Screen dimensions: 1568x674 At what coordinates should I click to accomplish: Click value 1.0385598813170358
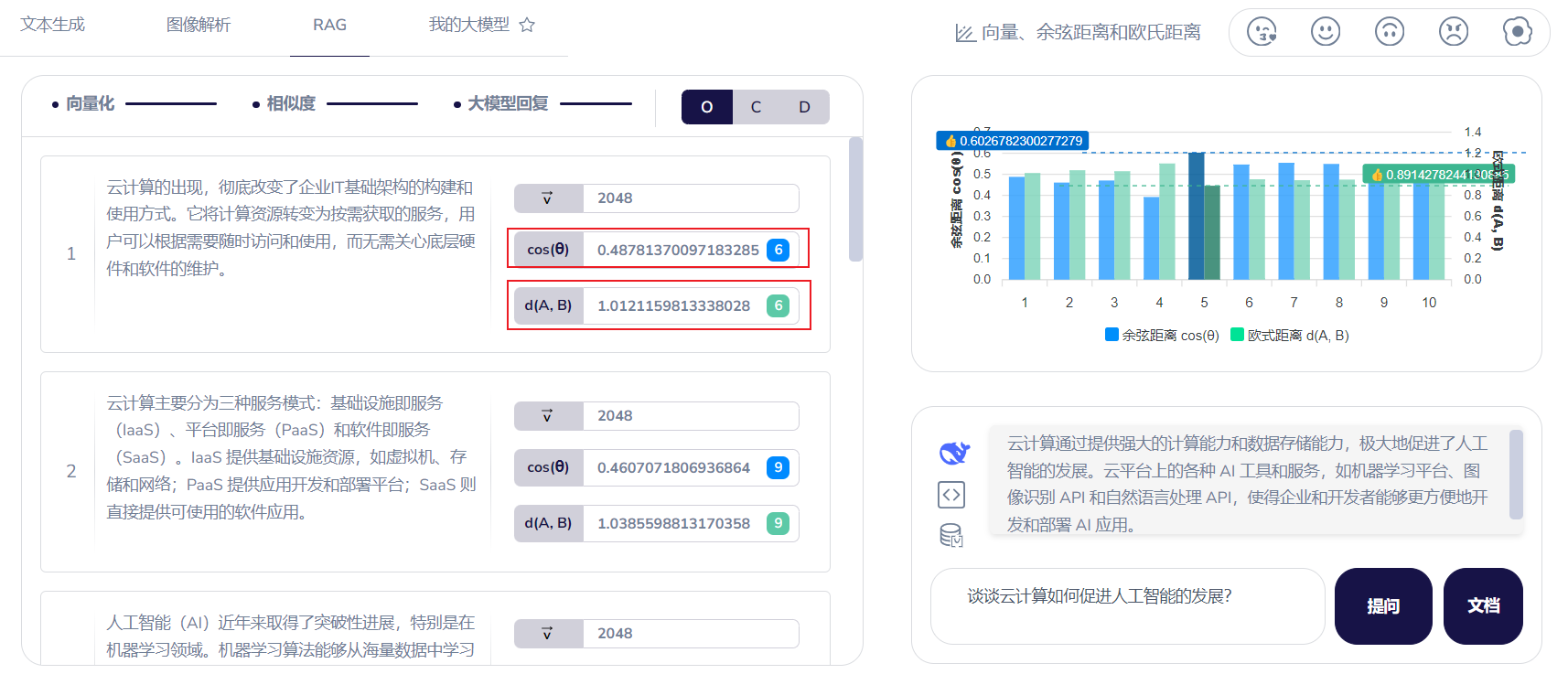coord(673,523)
